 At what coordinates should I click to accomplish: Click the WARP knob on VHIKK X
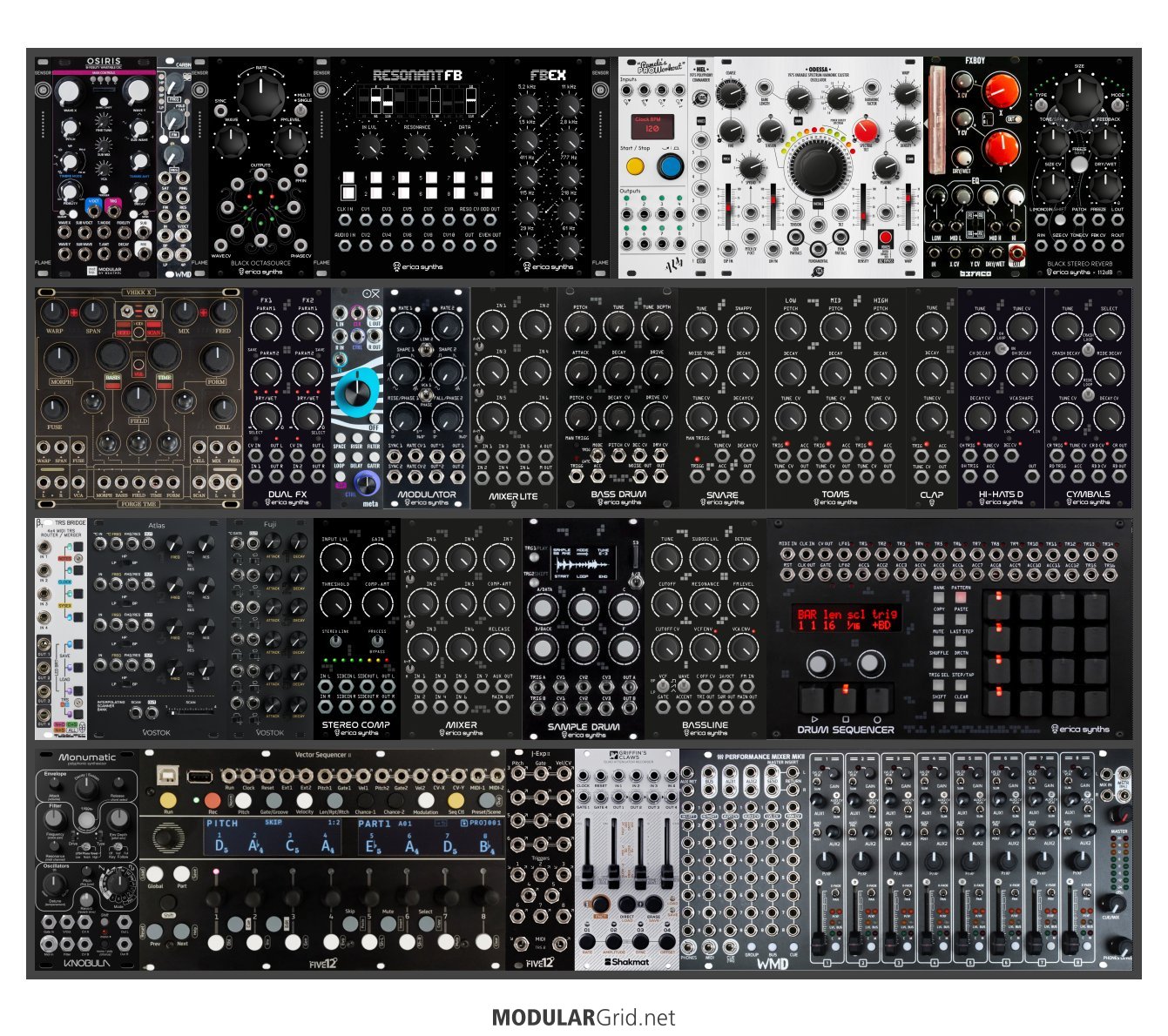[54, 313]
